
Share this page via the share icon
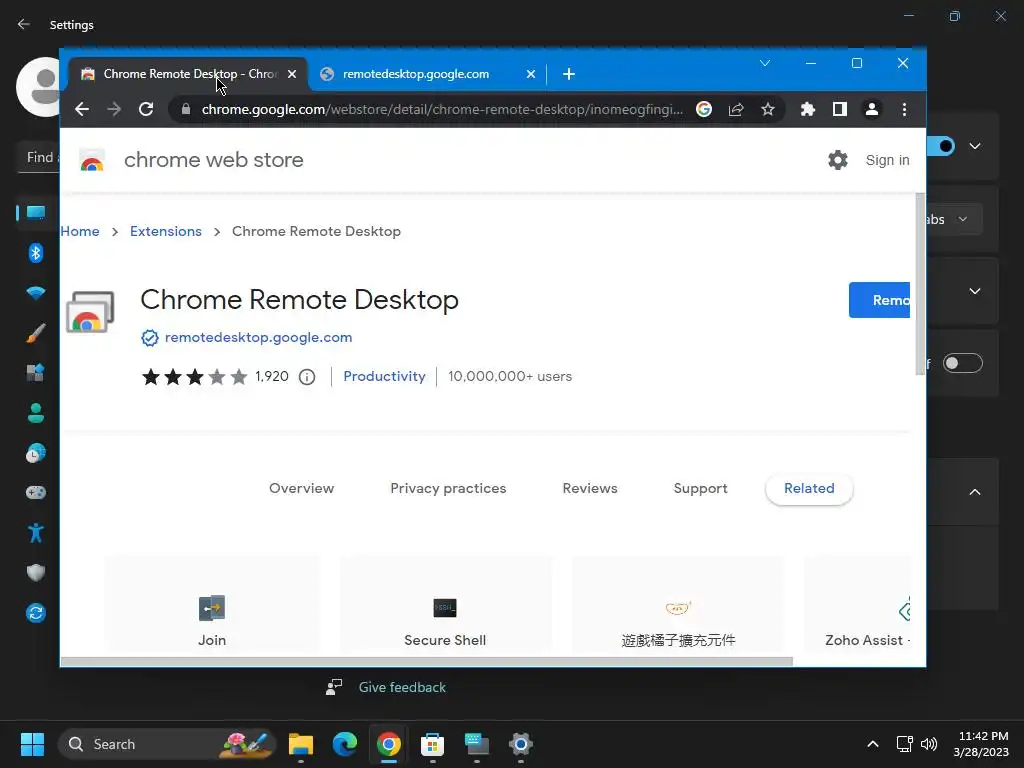[x=736, y=109]
